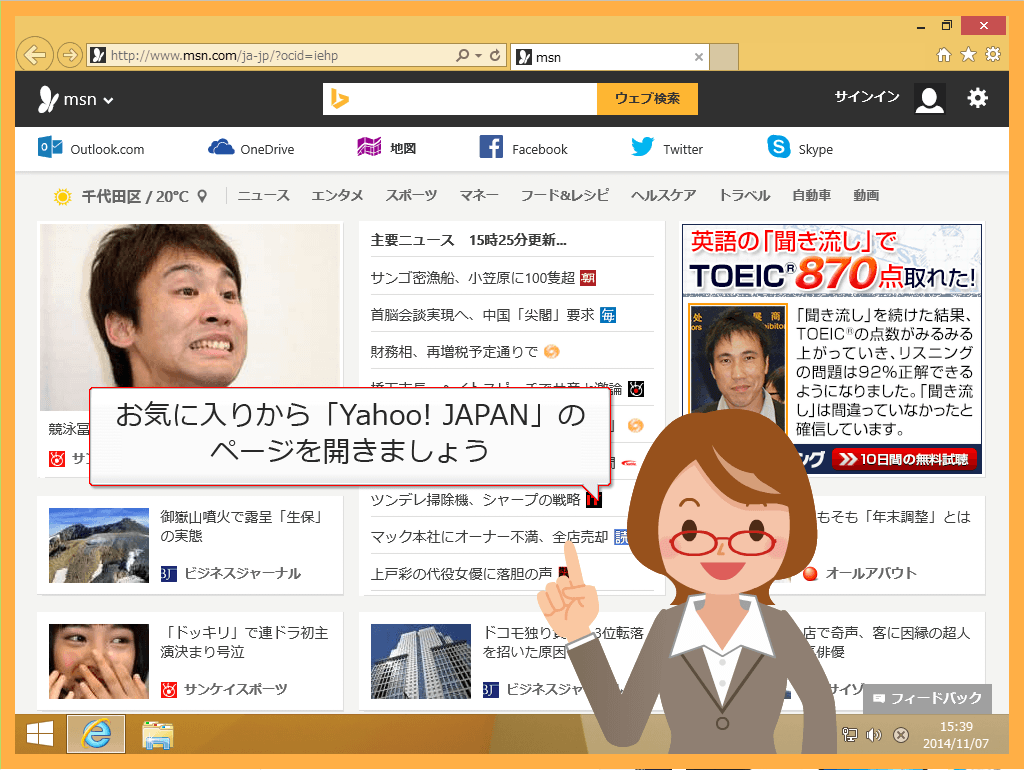Select the msn browser tab

(590, 57)
